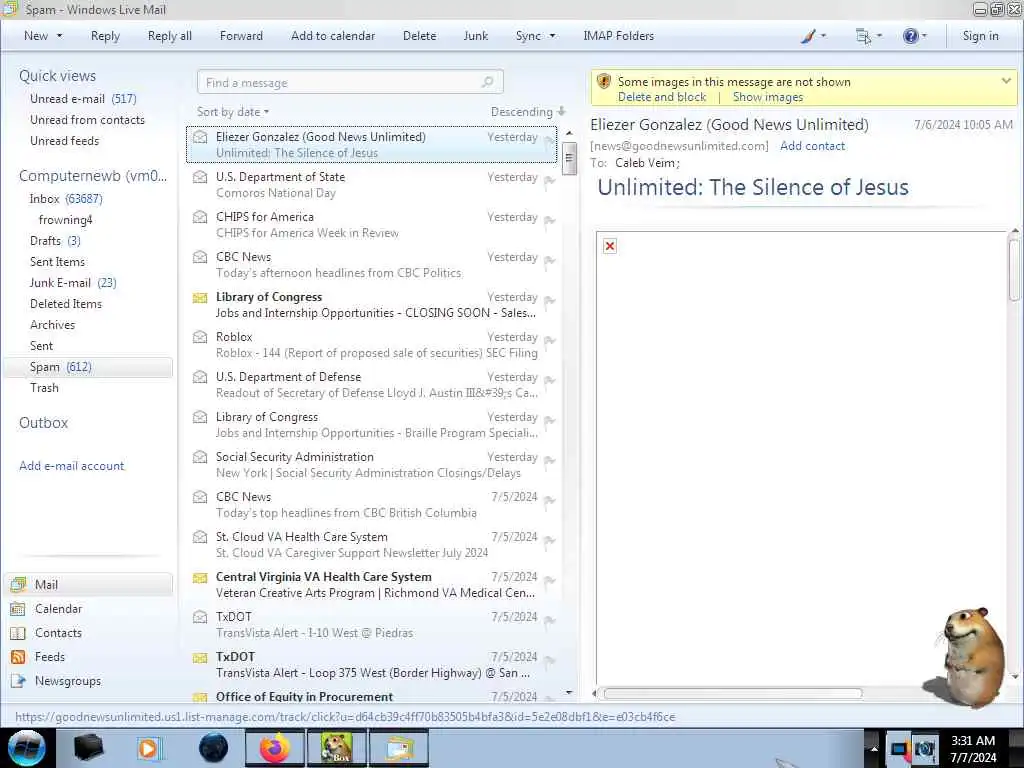Open the Sort by date dropdown

(x=232, y=112)
